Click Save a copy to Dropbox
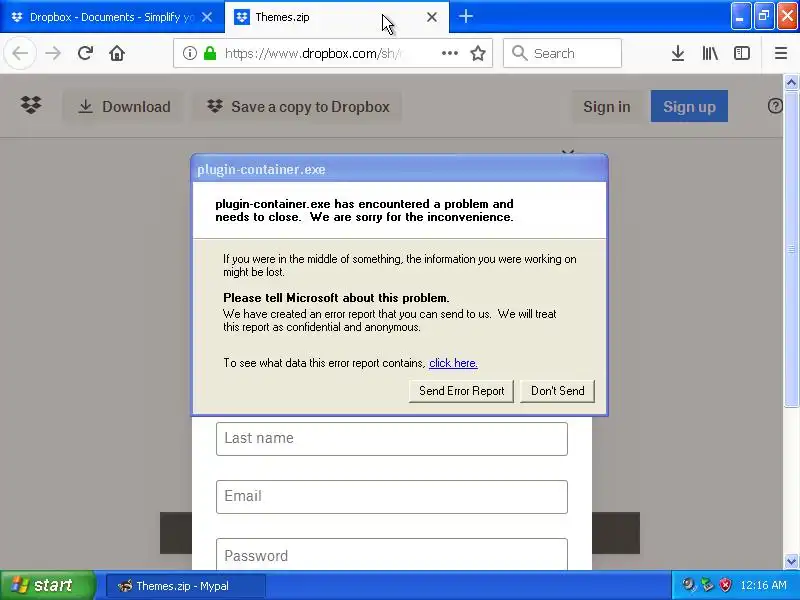 coord(298,107)
